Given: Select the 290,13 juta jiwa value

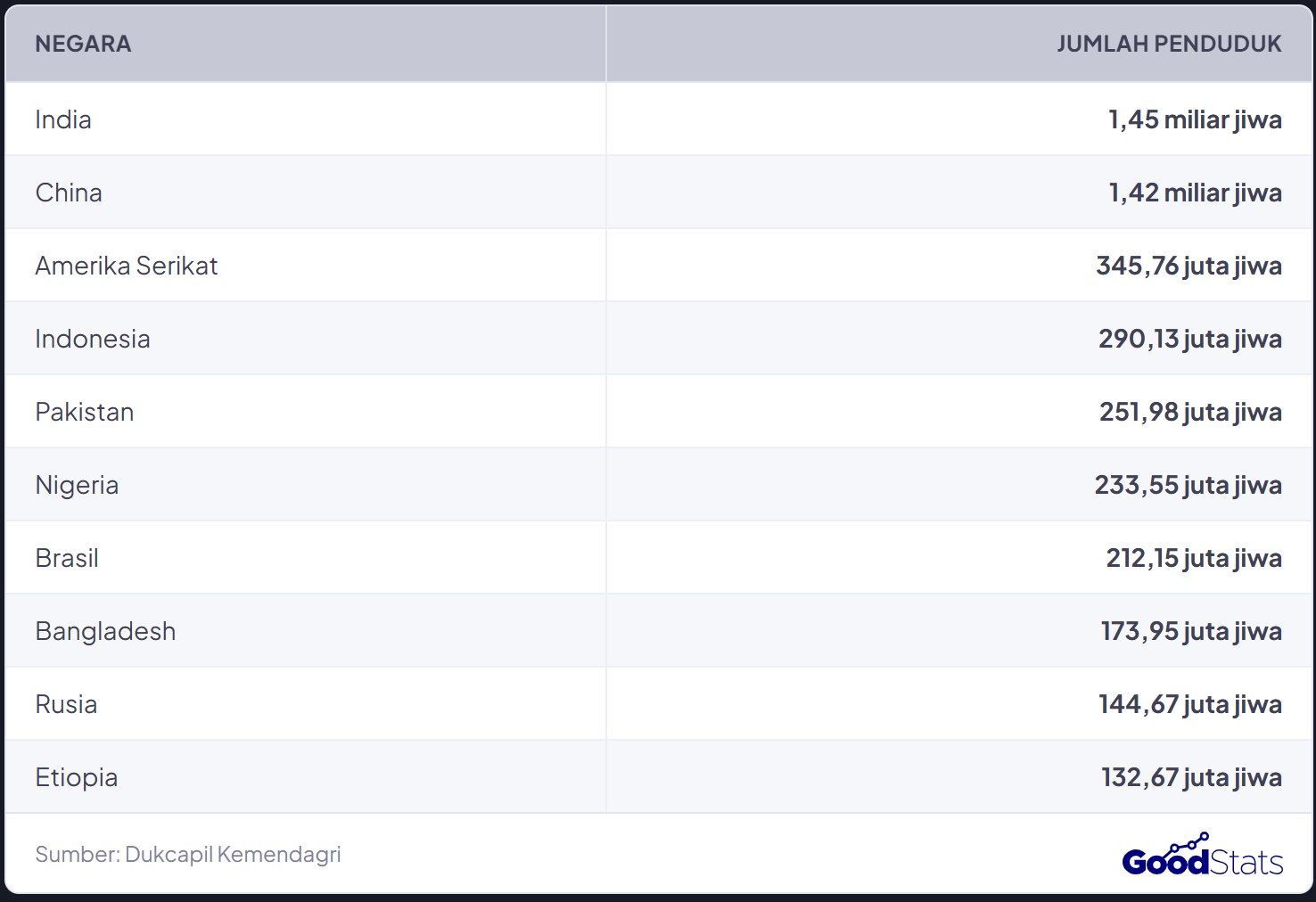Looking at the screenshot, I should pos(1189,339).
